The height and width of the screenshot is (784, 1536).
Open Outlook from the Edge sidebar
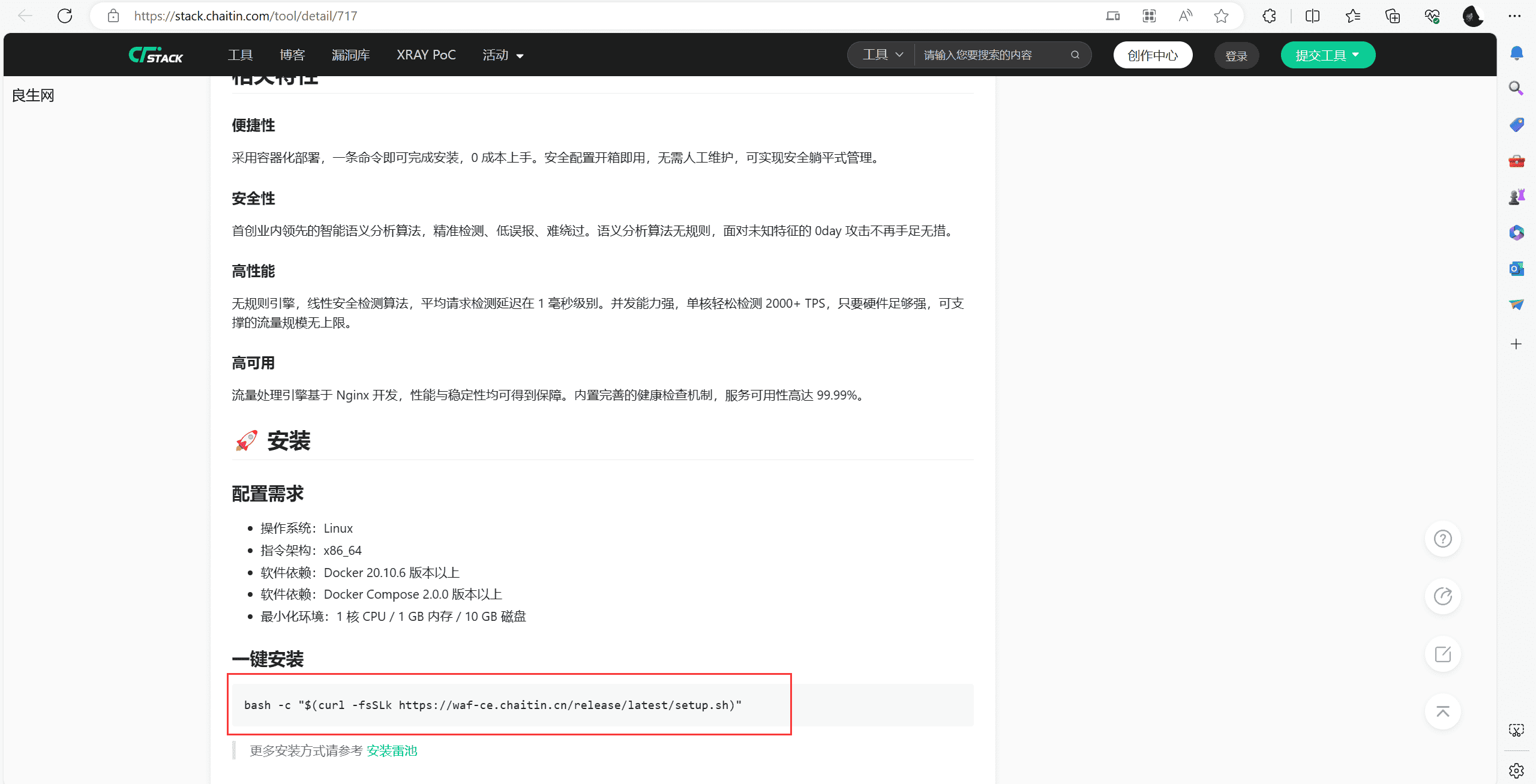point(1517,269)
